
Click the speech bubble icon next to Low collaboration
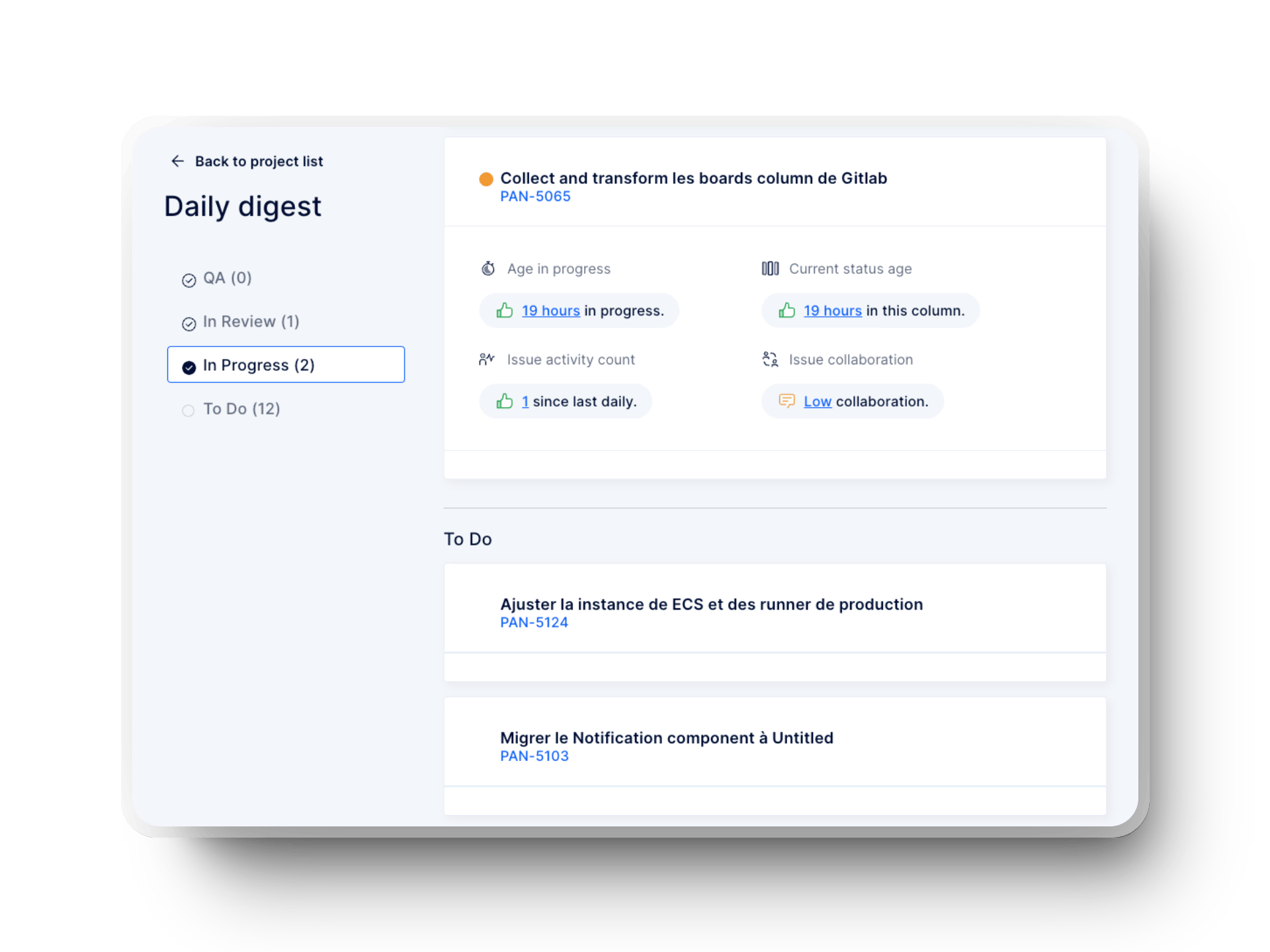coord(787,401)
